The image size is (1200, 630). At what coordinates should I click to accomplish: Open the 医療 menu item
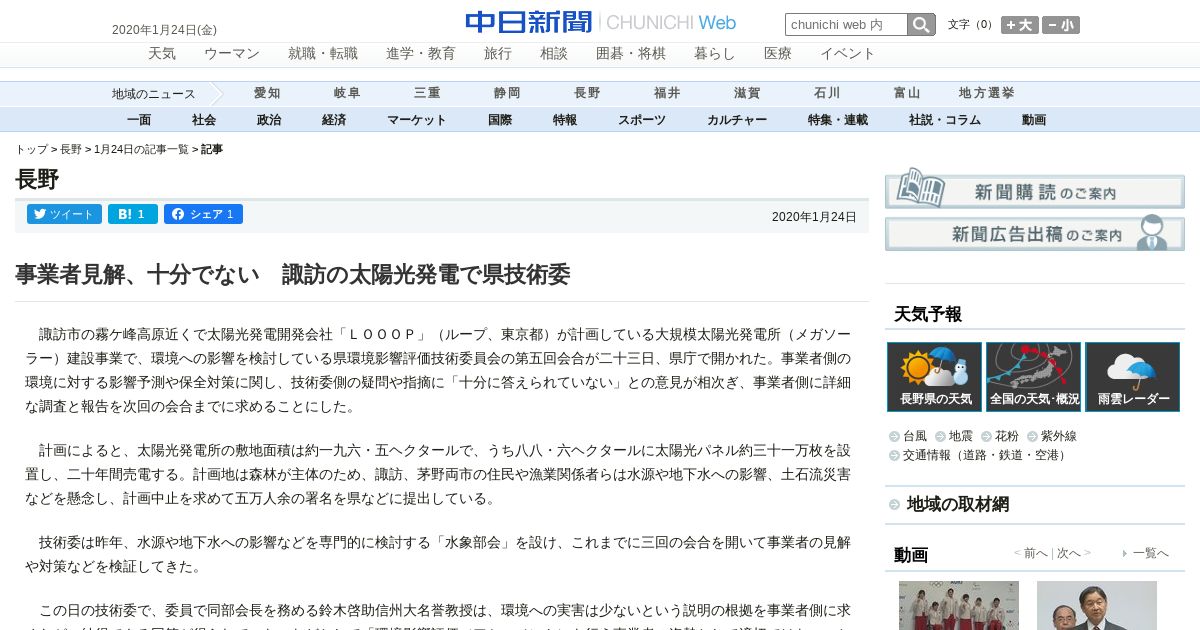pyautogui.click(x=778, y=53)
